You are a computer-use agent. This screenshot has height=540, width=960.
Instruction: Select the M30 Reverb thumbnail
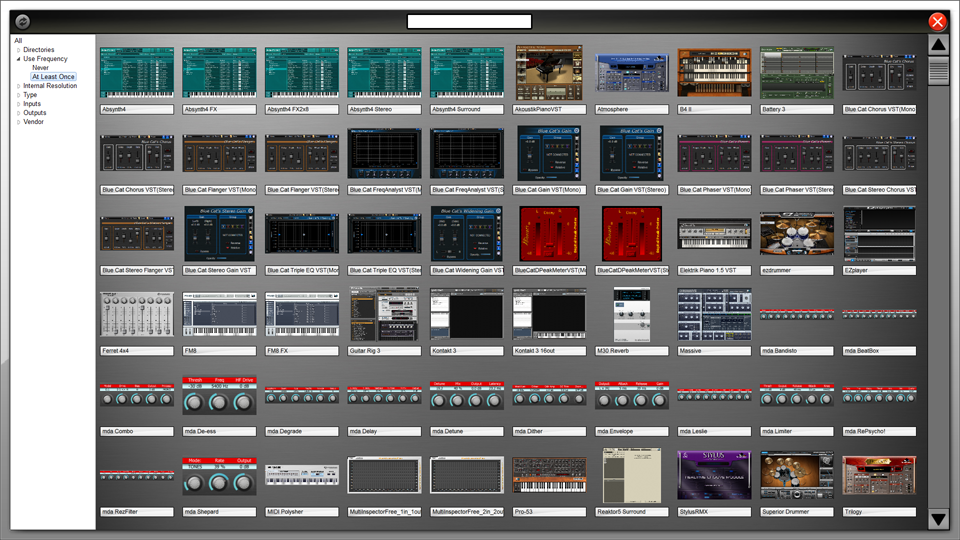pyautogui.click(x=632, y=314)
